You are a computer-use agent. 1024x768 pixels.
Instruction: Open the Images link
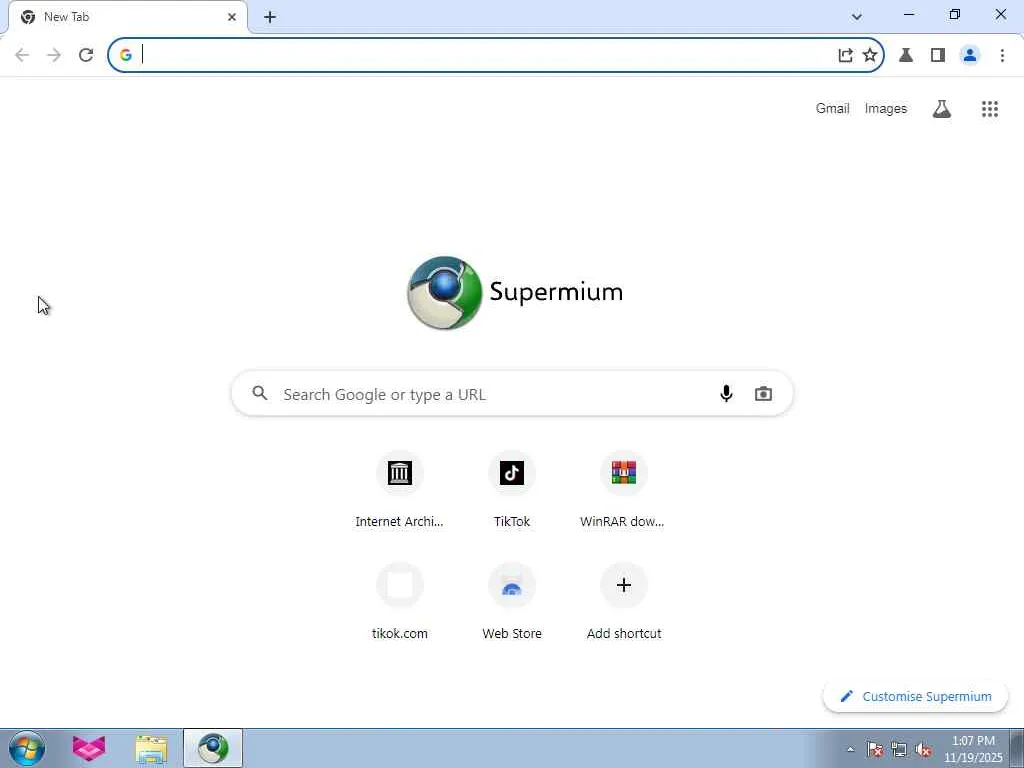coord(886,108)
